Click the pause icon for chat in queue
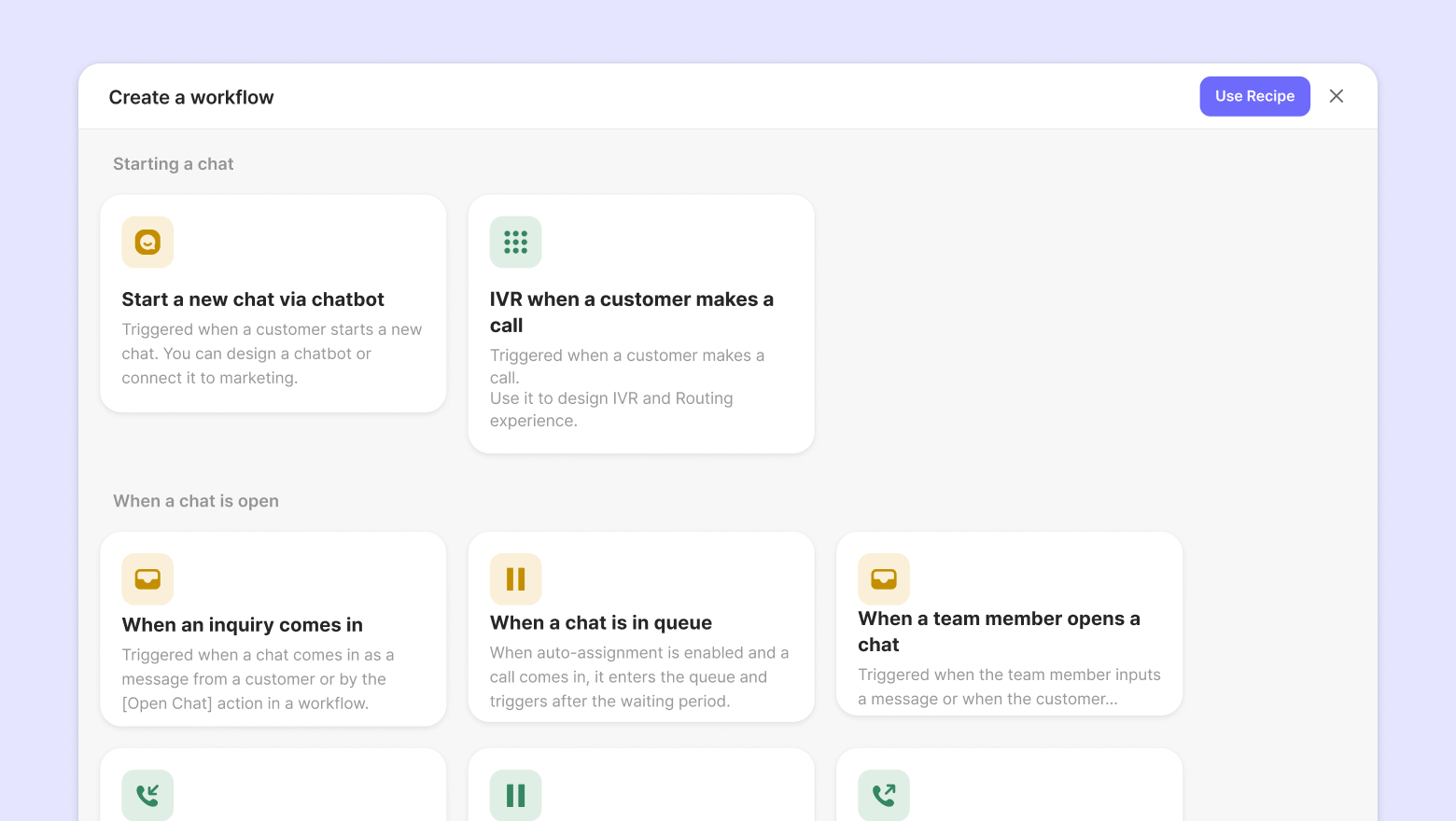 (515, 579)
